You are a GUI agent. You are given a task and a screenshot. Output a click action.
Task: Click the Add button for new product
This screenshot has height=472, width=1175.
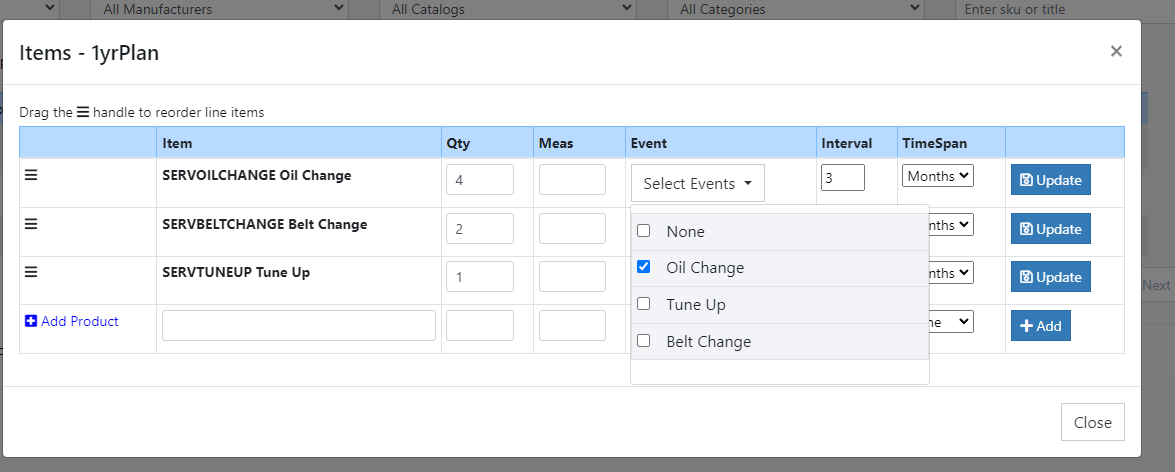click(x=1040, y=326)
